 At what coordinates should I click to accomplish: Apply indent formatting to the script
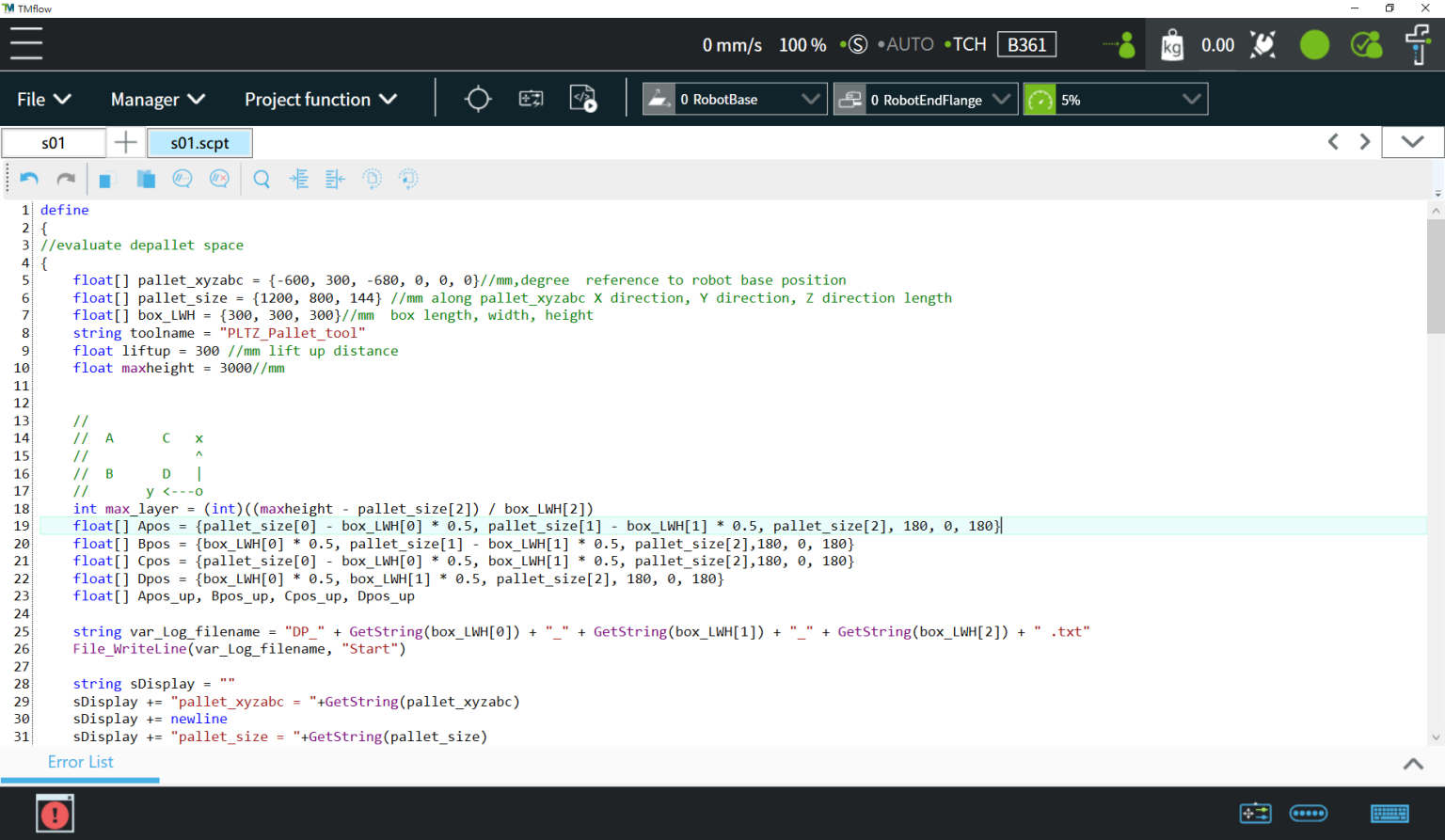pos(299,179)
